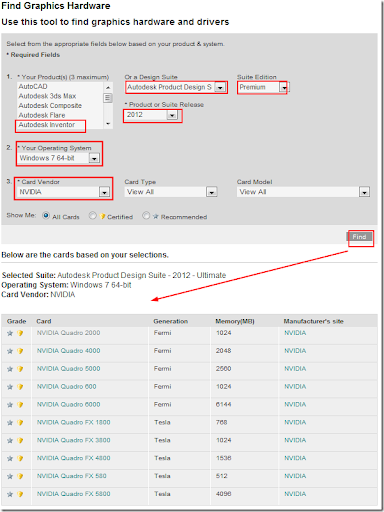Open the Card Type dropdown
Image resolution: width=384 pixels, height=512 pixels.
(x=171, y=192)
